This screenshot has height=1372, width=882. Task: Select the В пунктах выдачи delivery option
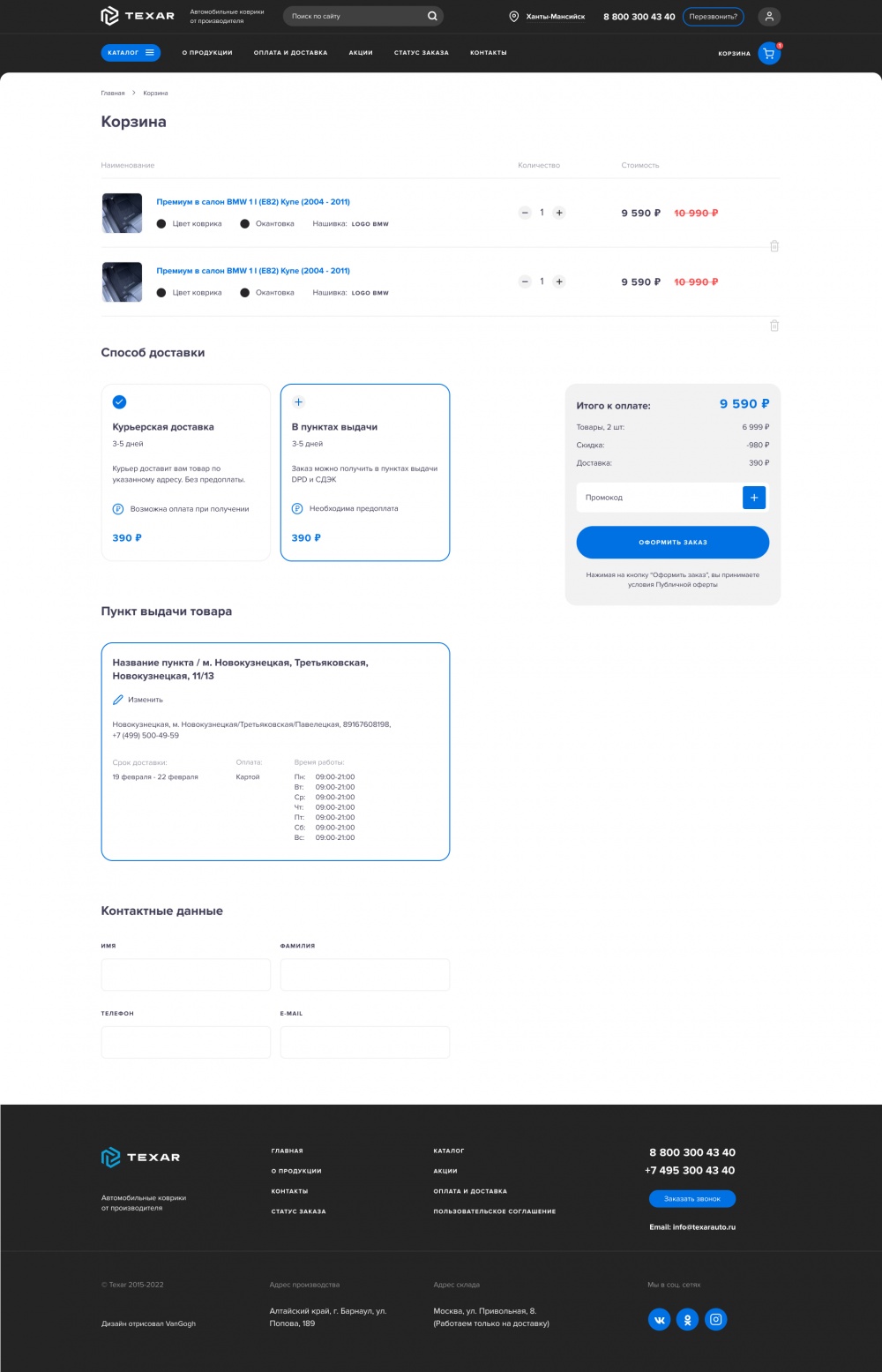[x=364, y=472]
